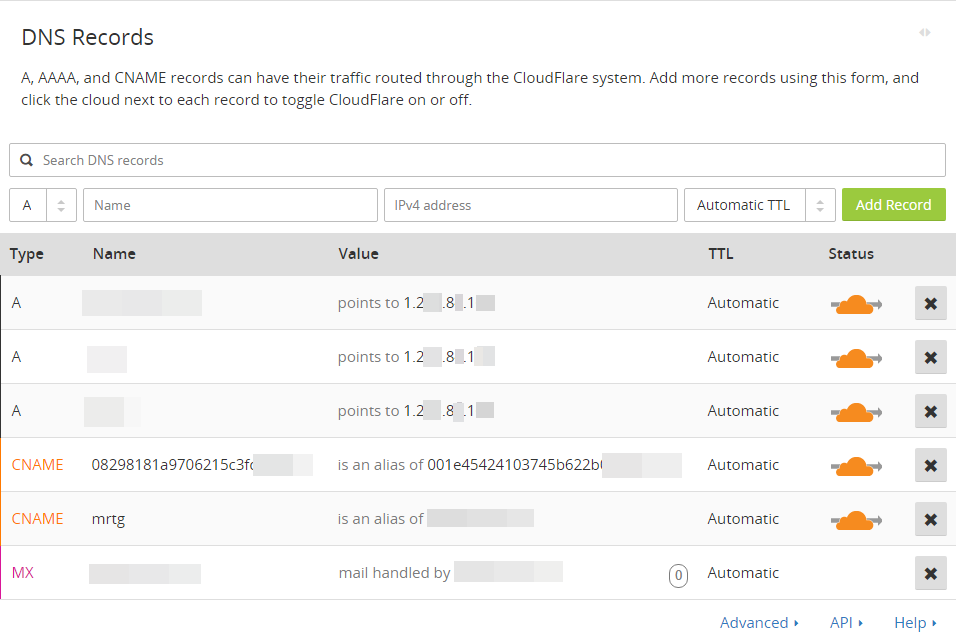
Task: Delete the third A record
Action: [930, 411]
